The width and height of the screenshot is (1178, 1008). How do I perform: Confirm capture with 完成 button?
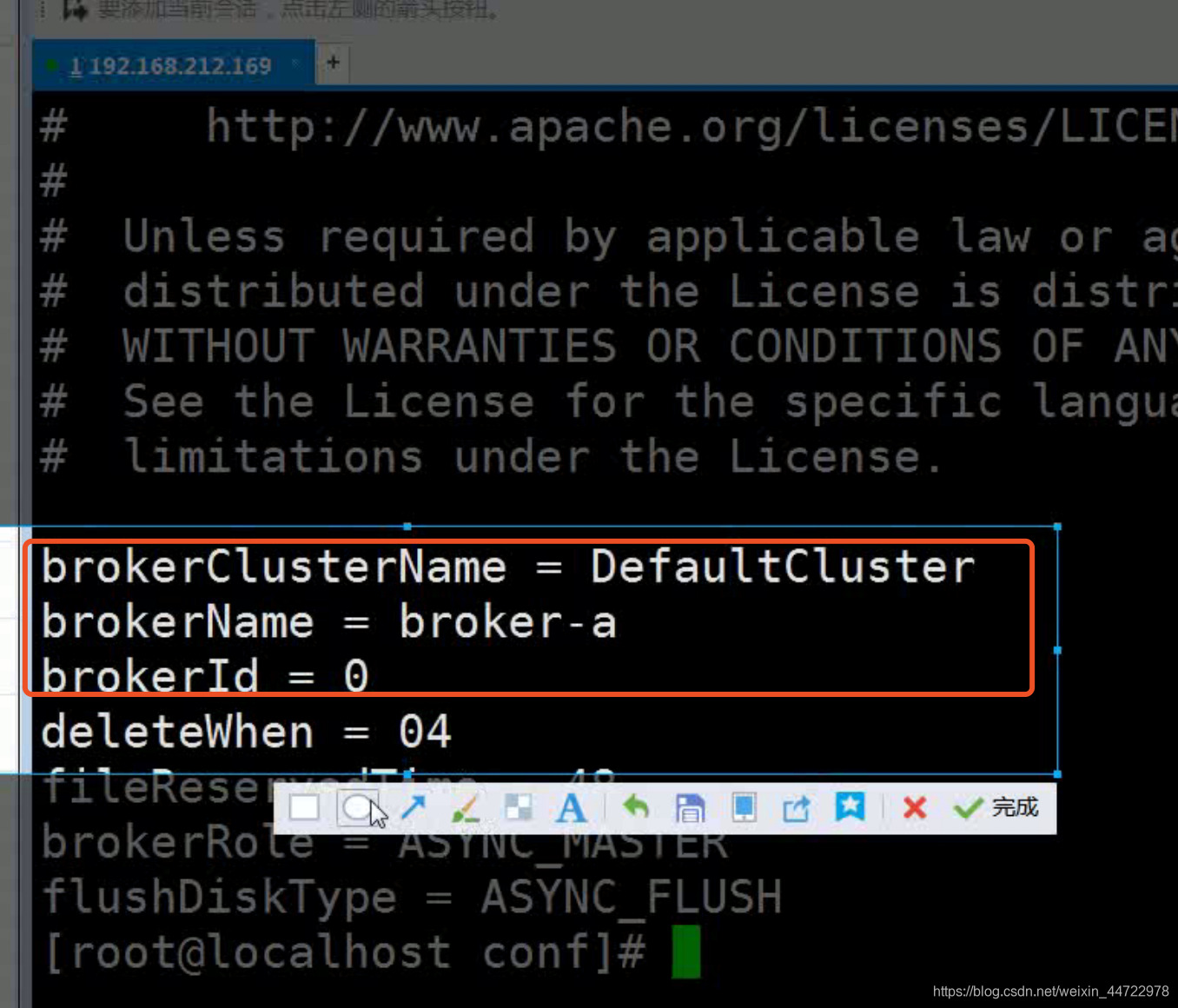pyautogui.click(x=996, y=808)
